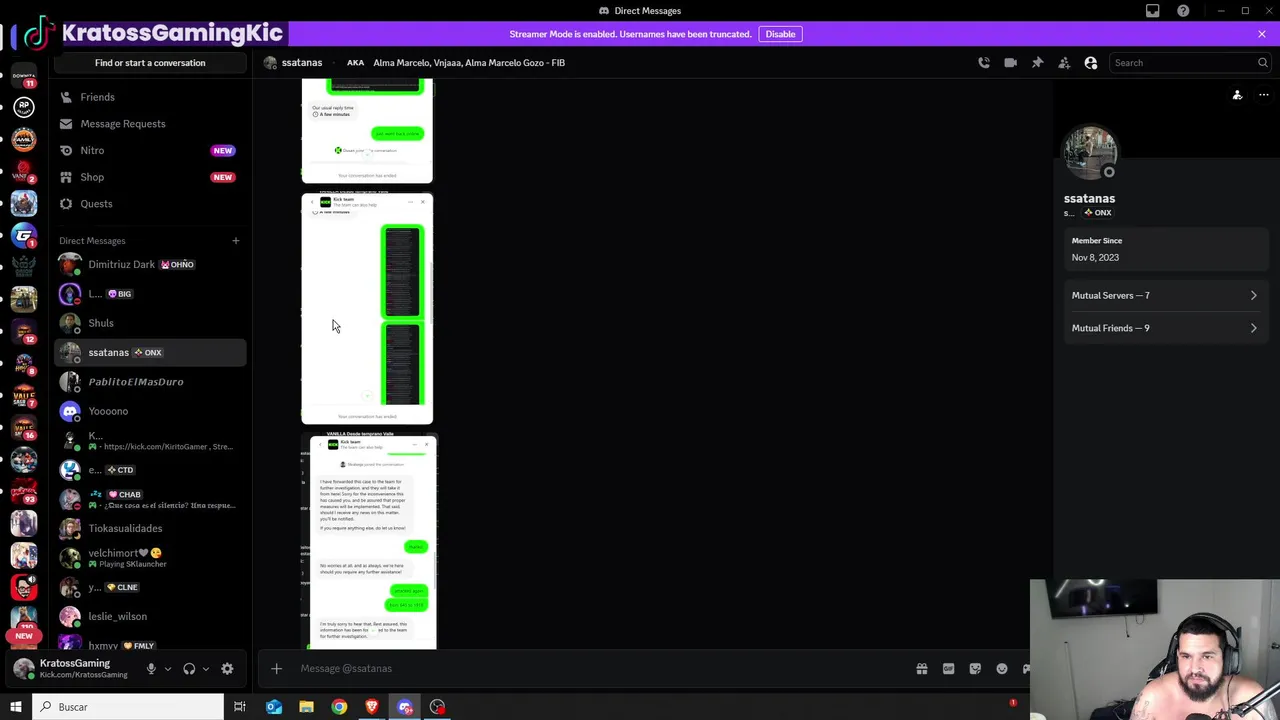Open DM with Dimitriuz Dark
This screenshot has height=720, width=1280.
tap(150, 265)
